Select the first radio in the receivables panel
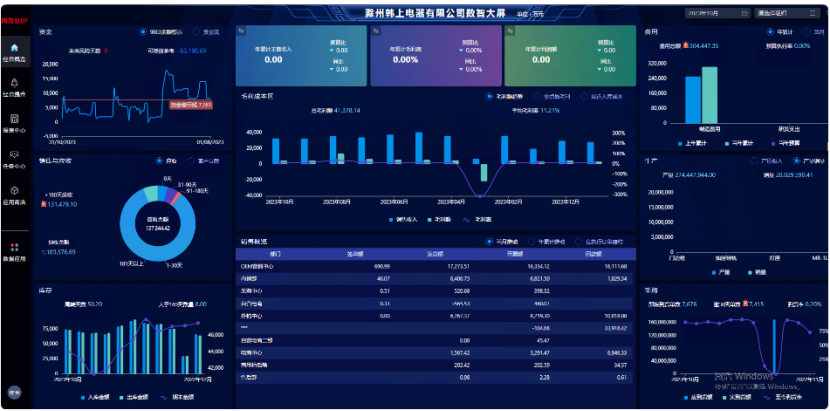830x411 pixels. tap(159, 160)
